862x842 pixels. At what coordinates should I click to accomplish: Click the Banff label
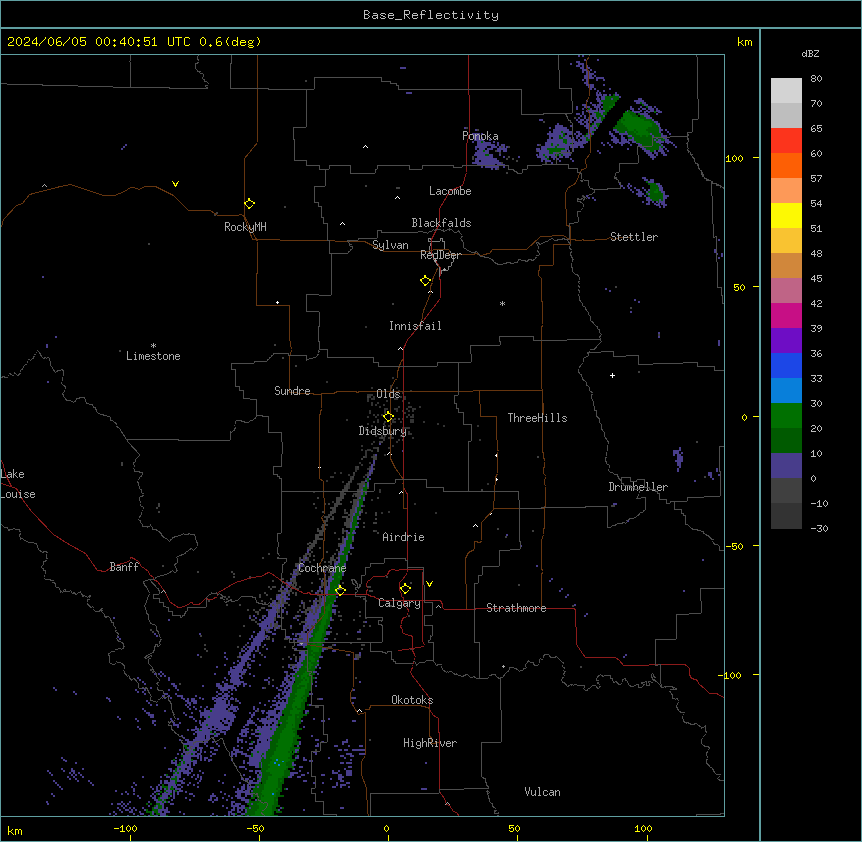(x=124, y=567)
